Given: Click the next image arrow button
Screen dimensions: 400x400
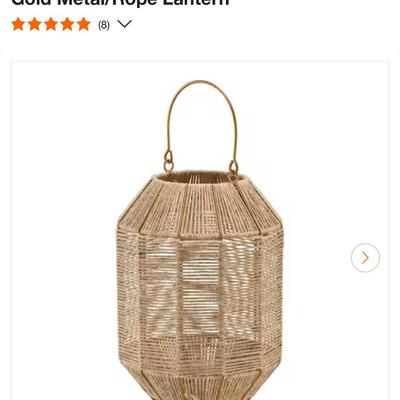Looking at the screenshot, I should pyautogui.click(x=365, y=257).
